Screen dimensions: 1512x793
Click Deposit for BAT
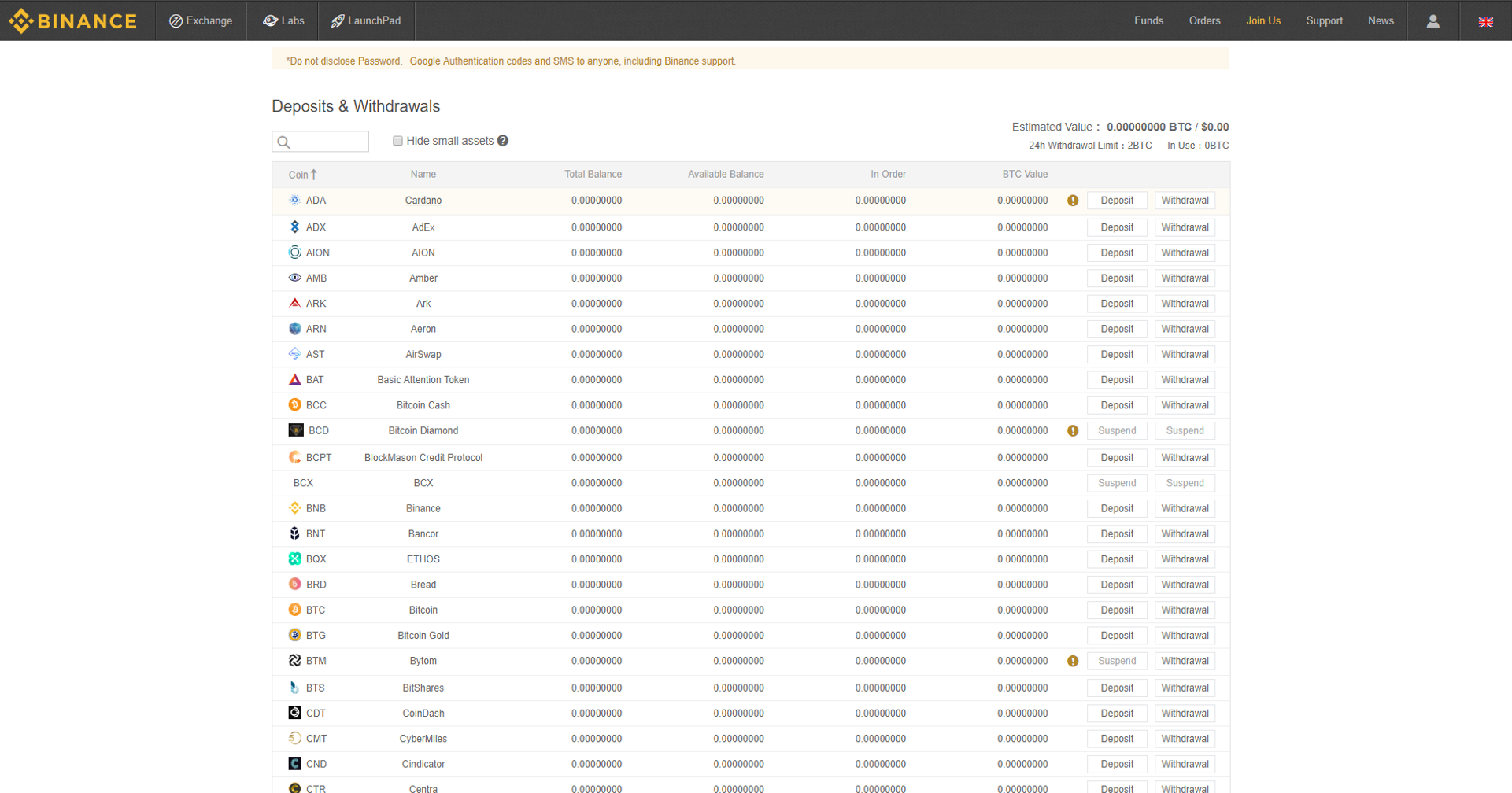click(x=1117, y=379)
